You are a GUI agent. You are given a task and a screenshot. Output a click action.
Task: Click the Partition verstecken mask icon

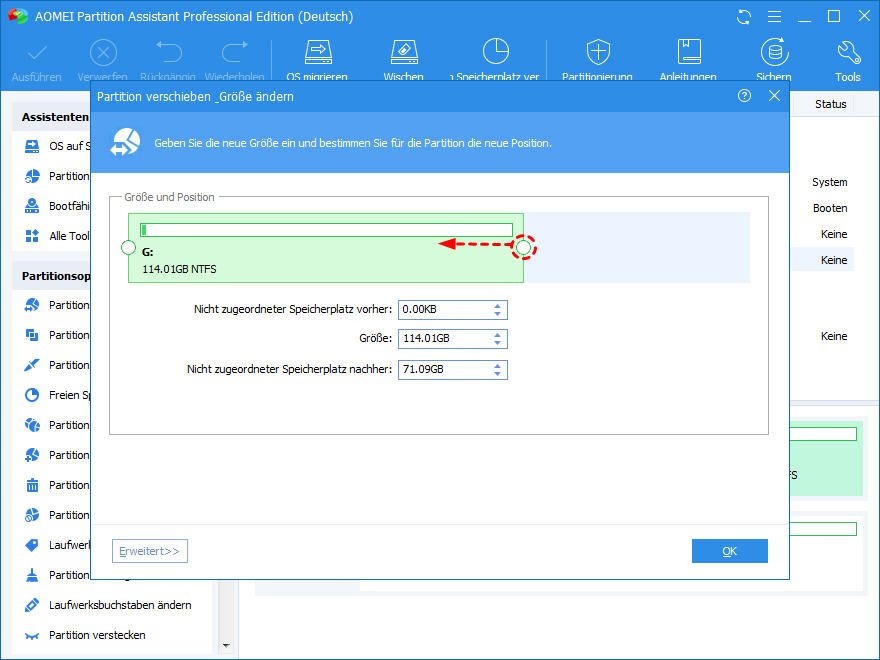(x=32, y=636)
